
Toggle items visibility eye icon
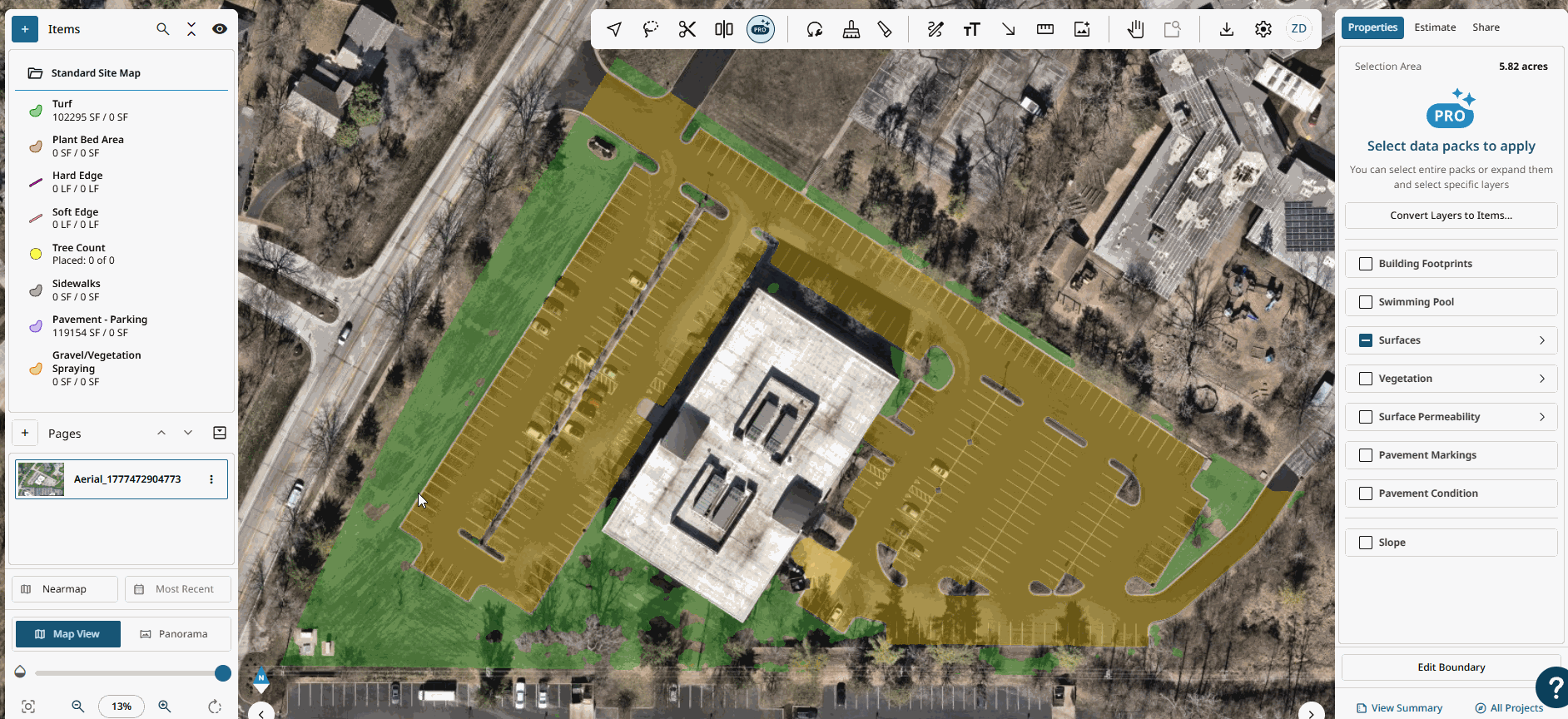220,29
